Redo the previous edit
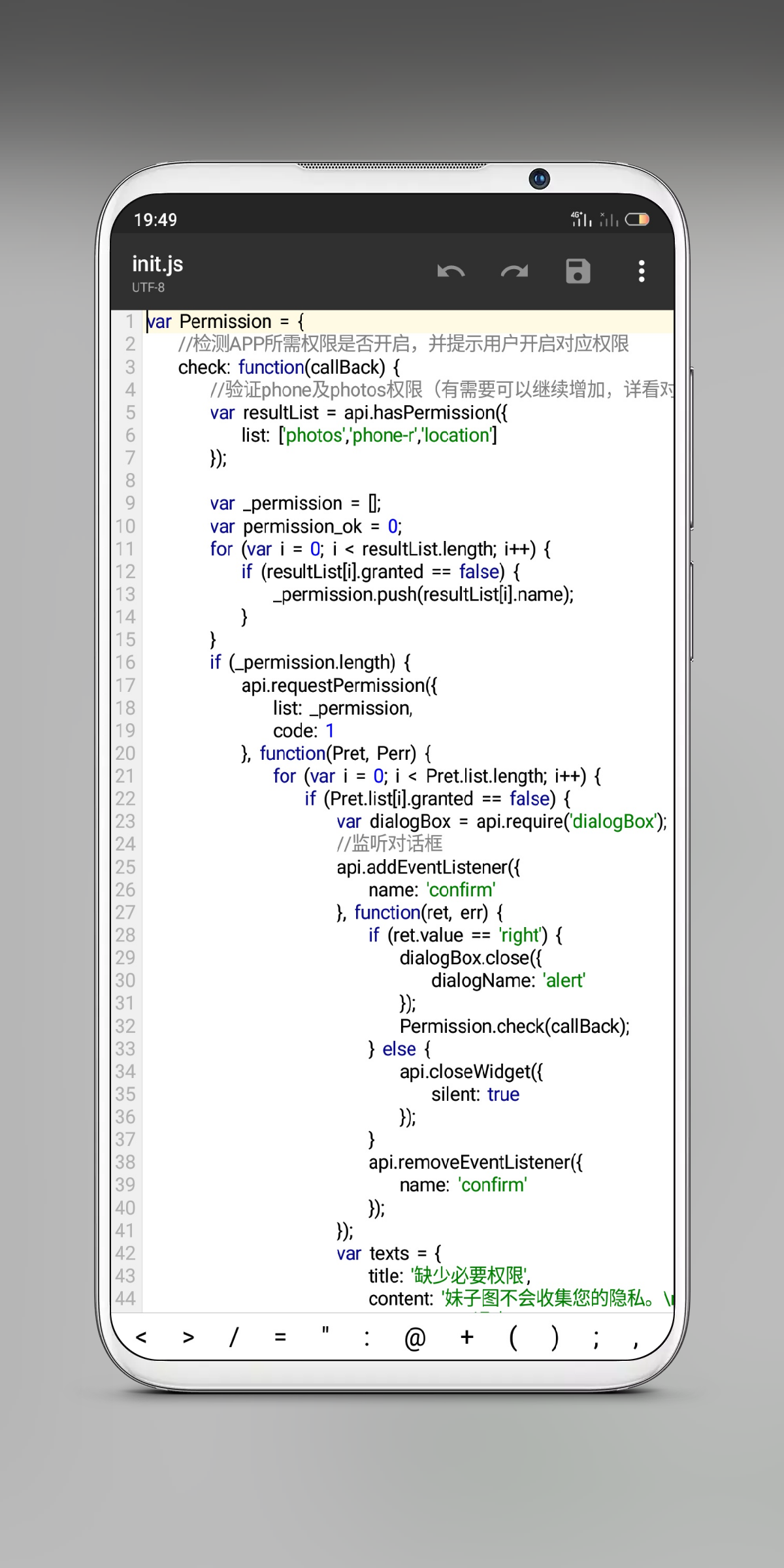This screenshot has width=784, height=1568. [x=514, y=271]
